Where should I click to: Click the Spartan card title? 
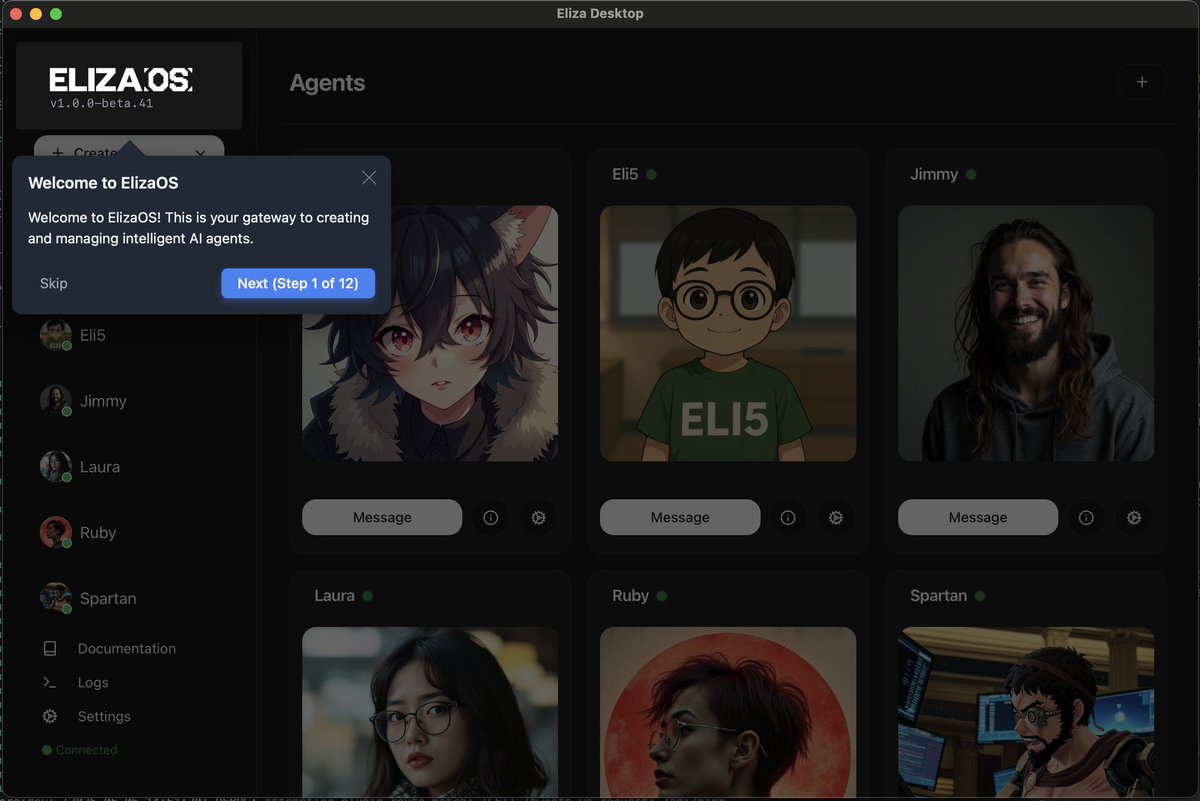click(938, 596)
